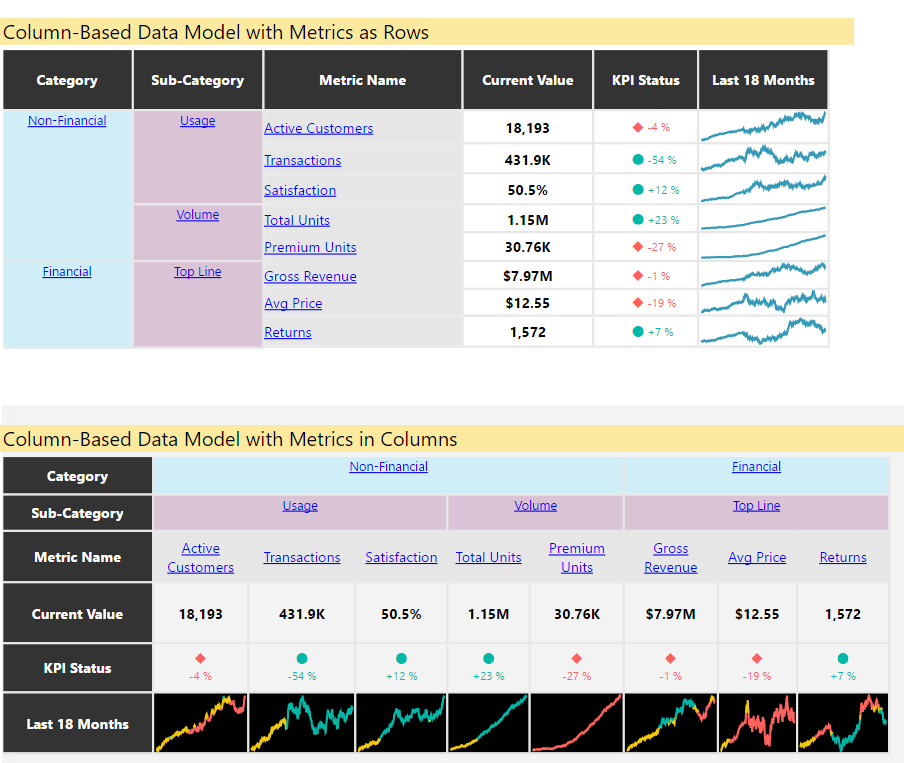The width and height of the screenshot is (904, 763).
Task: Click the red Premium Units sparkline on black background
Action: (x=576, y=723)
